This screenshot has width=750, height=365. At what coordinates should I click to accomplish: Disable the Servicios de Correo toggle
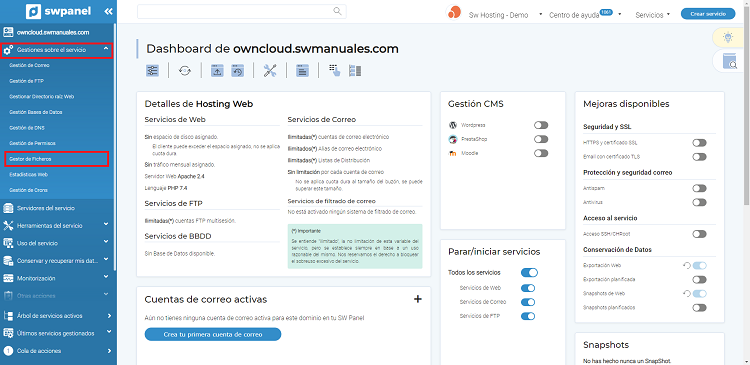(528, 302)
